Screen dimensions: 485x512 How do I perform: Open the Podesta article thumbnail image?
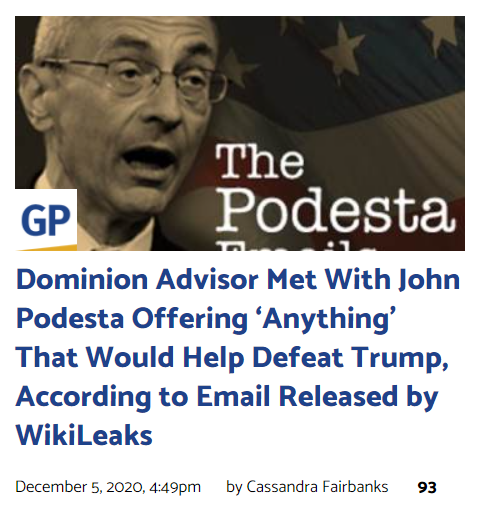coord(240,133)
